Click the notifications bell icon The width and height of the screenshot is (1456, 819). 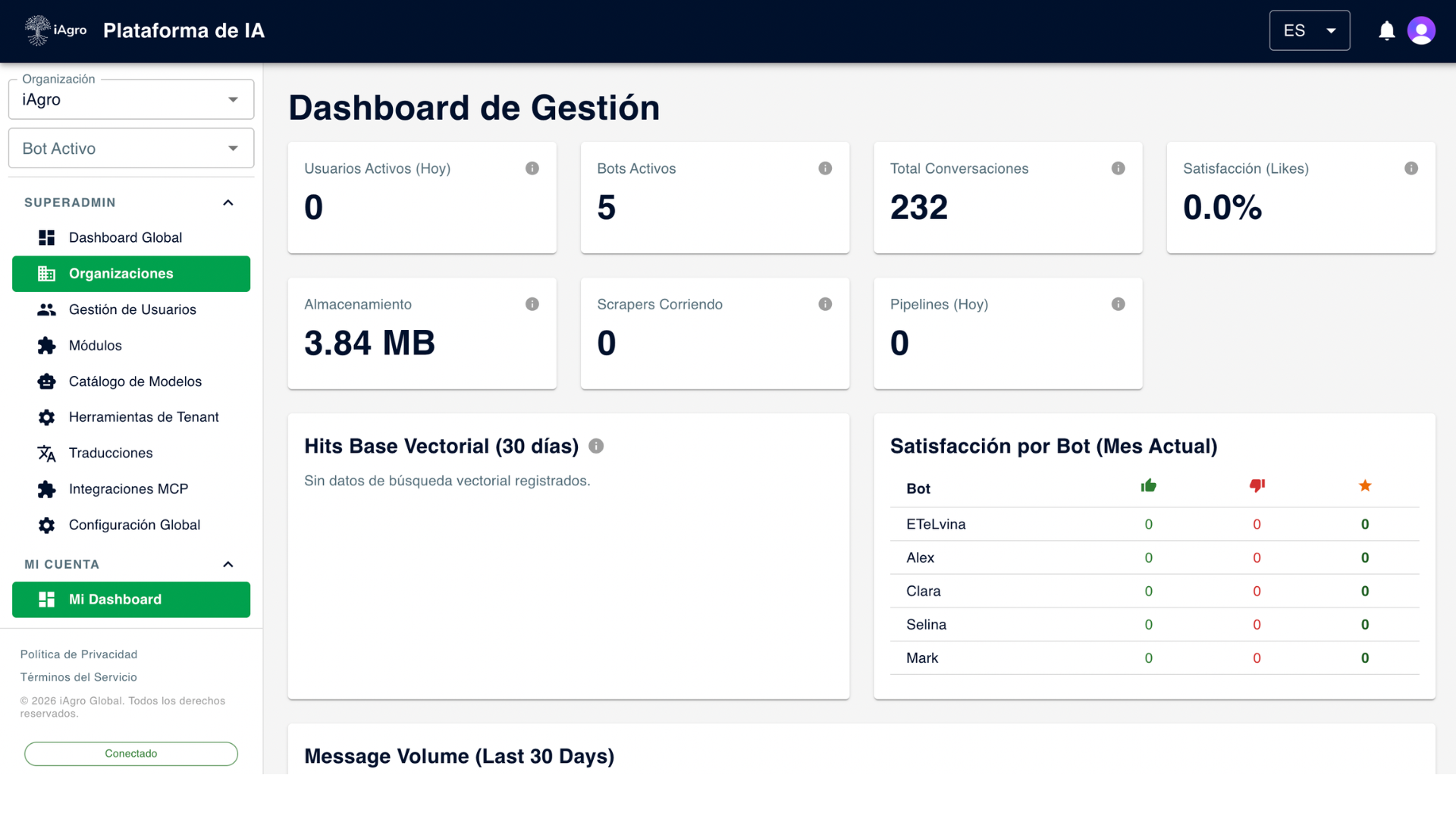coord(1386,30)
